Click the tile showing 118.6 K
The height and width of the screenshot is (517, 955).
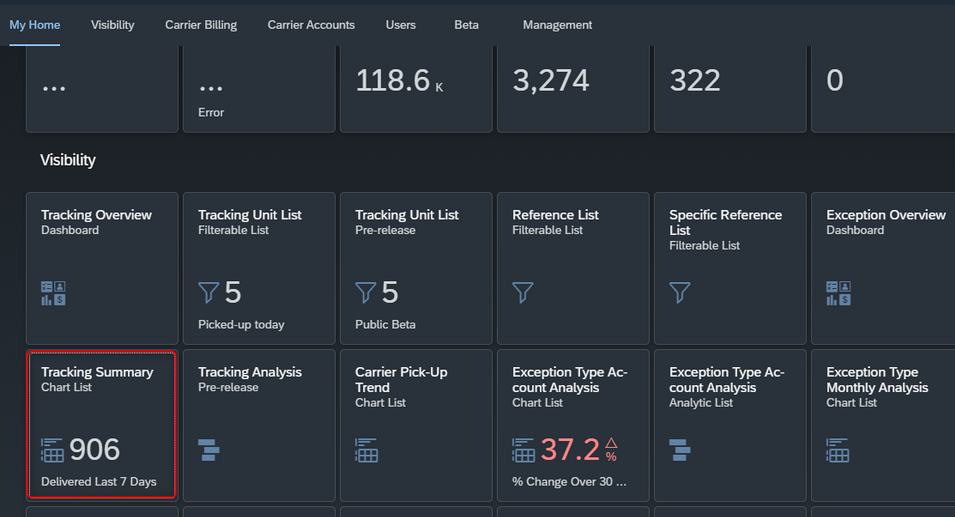[x=416, y=89]
